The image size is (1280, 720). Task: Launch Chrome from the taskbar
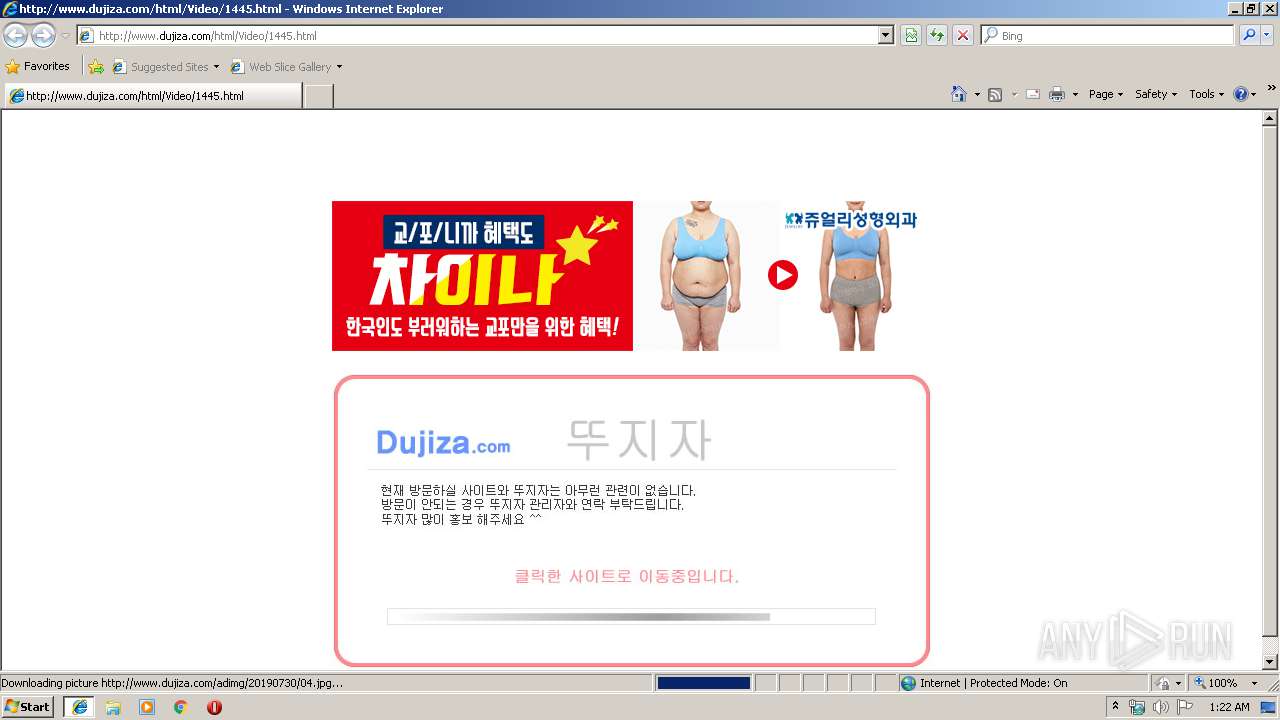[180, 707]
